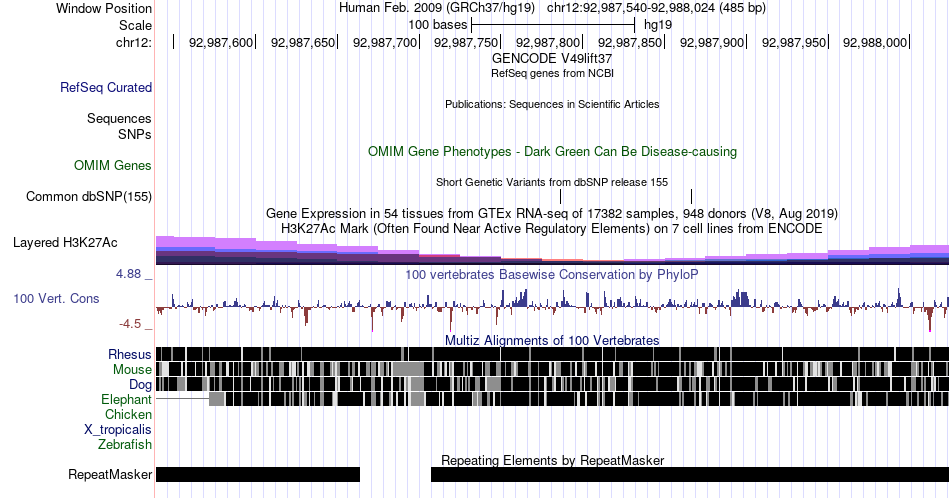Viewport: 950px width, 498px height.
Task: Select the Zebrafish alignment row label
Action: coord(125,444)
